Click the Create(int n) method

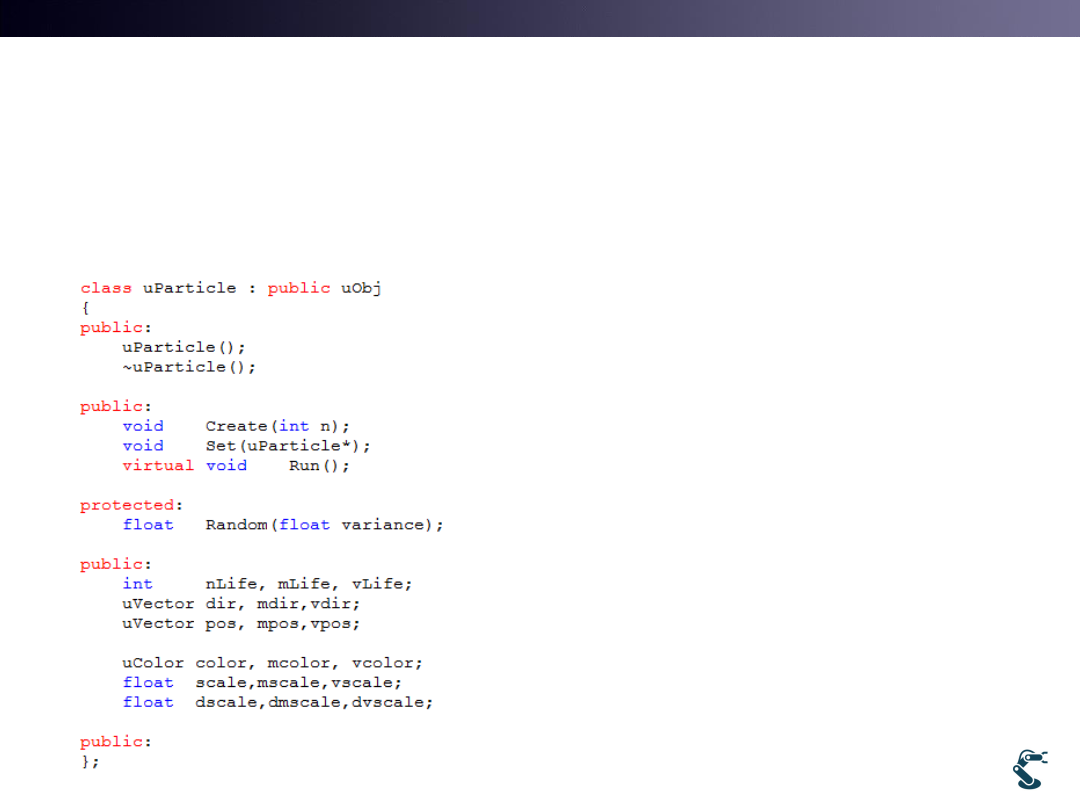pos(277,426)
